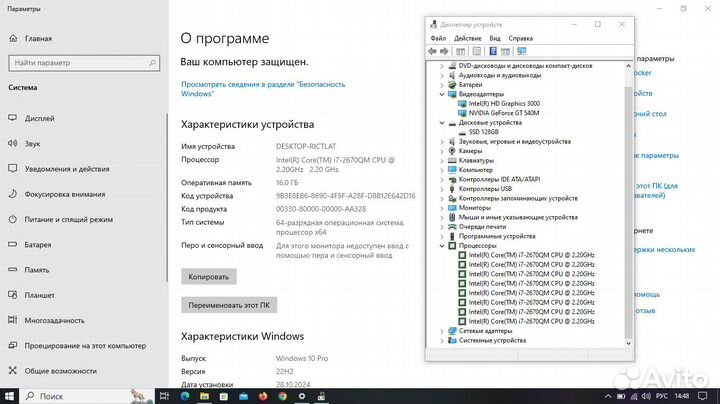Open Task View on the taskbar
The height and width of the screenshot is (404, 720).
click(x=164, y=396)
